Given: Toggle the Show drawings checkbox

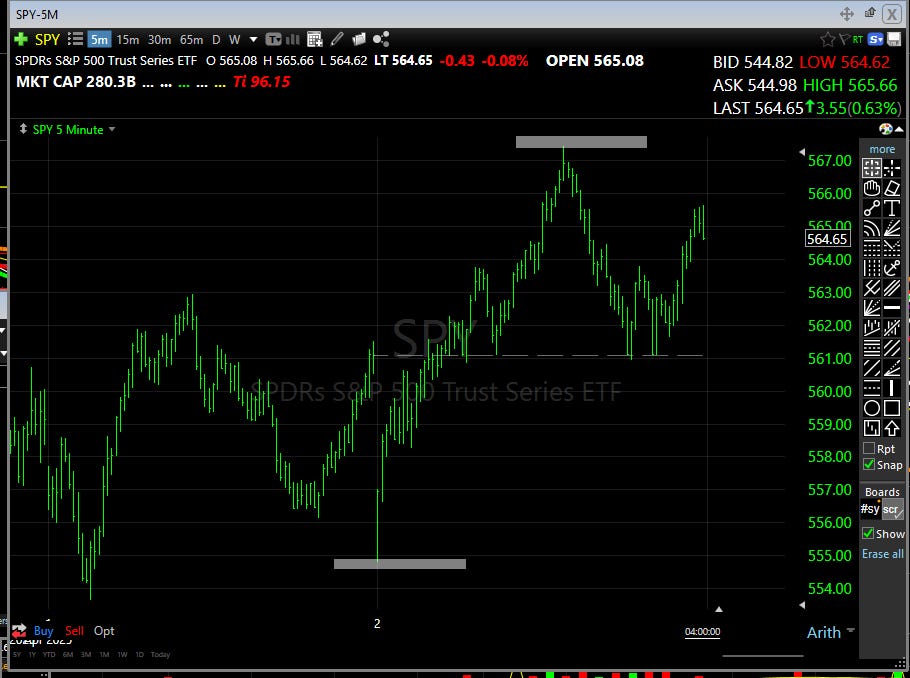Looking at the screenshot, I should 868,533.
